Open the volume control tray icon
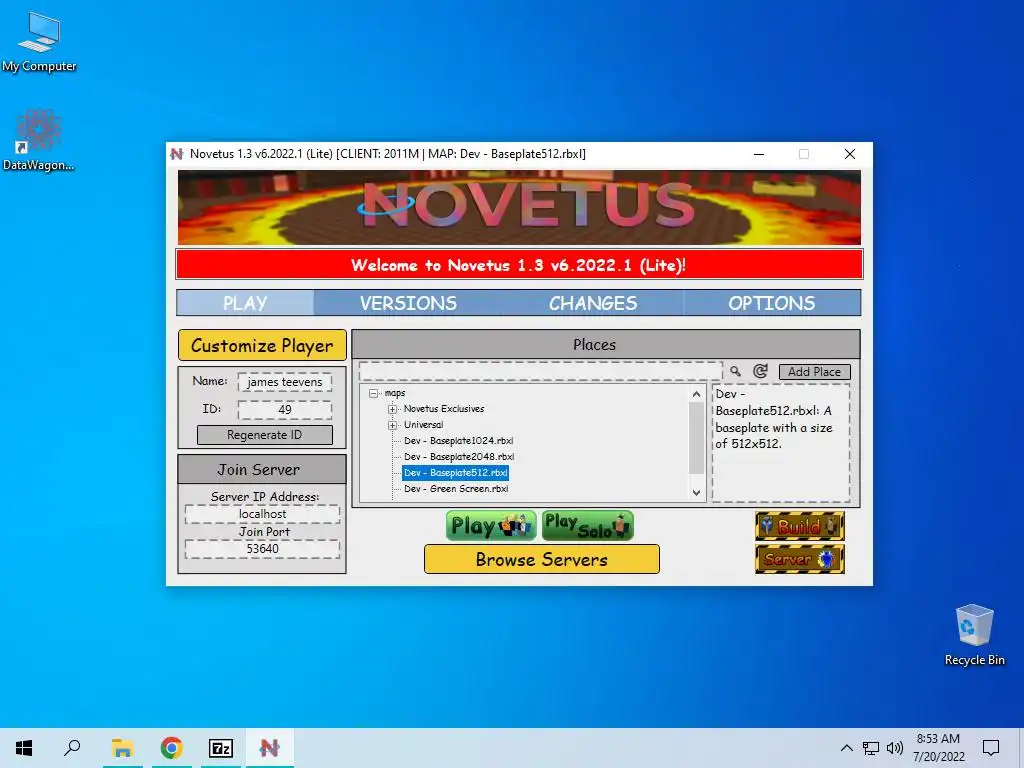This screenshot has width=1024, height=768. pyautogui.click(x=895, y=748)
